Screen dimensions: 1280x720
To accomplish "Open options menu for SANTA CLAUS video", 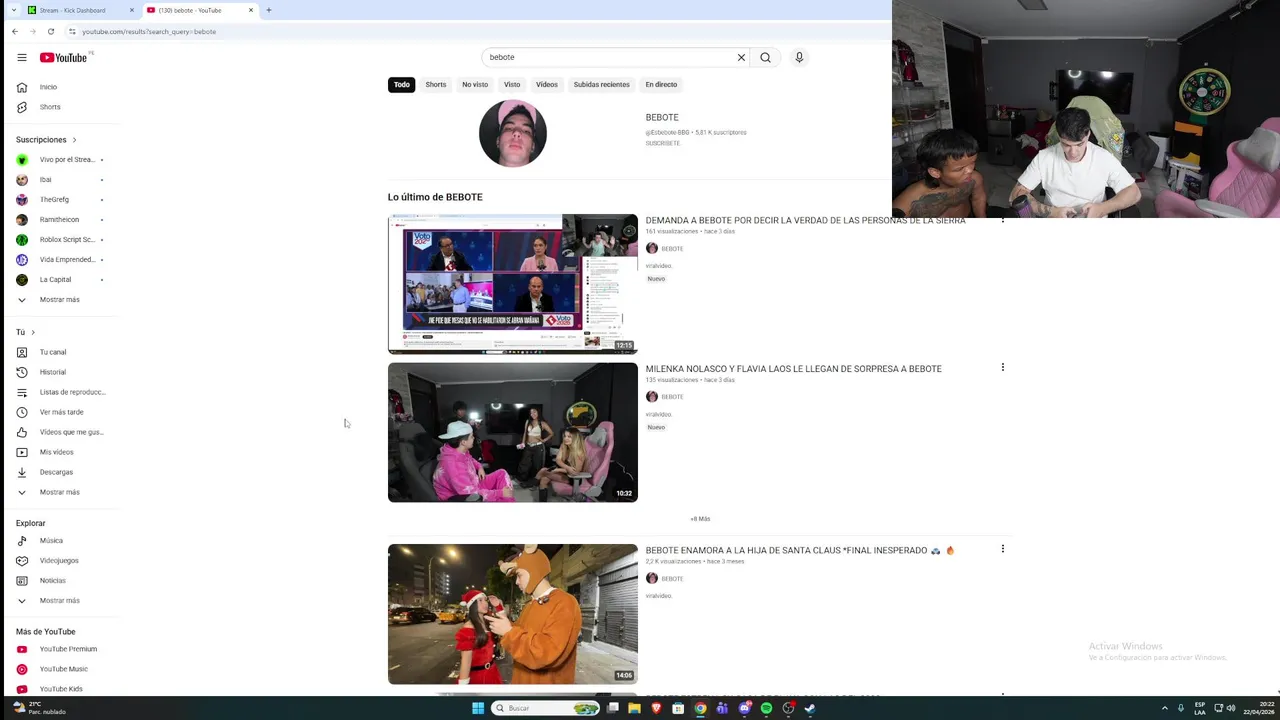I will 1002,549.
